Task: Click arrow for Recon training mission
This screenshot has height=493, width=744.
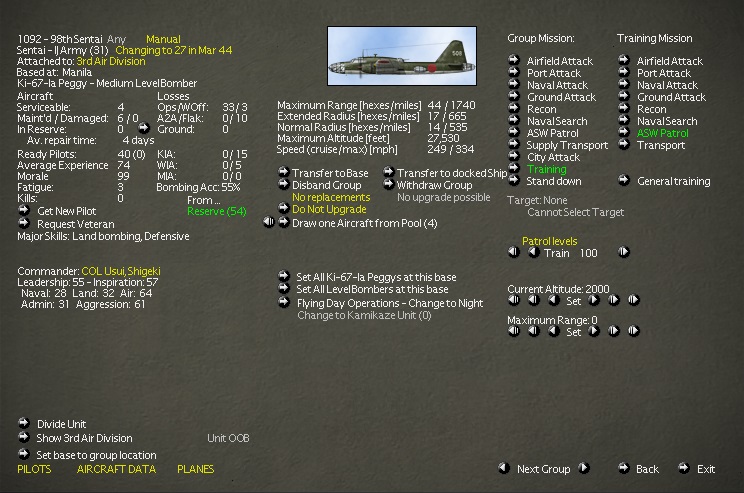Action: [624, 108]
